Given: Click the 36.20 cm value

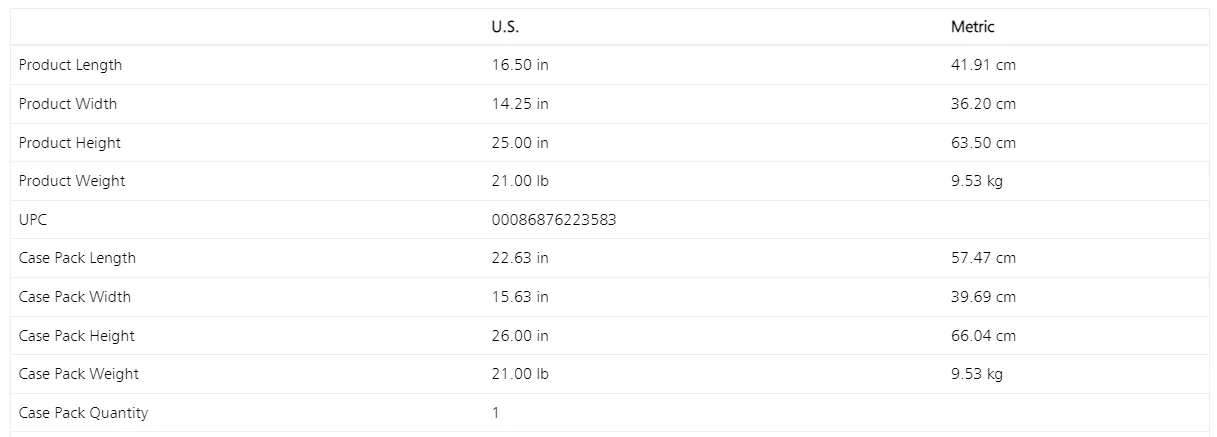Looking at the screenshot, I should 983,104.
